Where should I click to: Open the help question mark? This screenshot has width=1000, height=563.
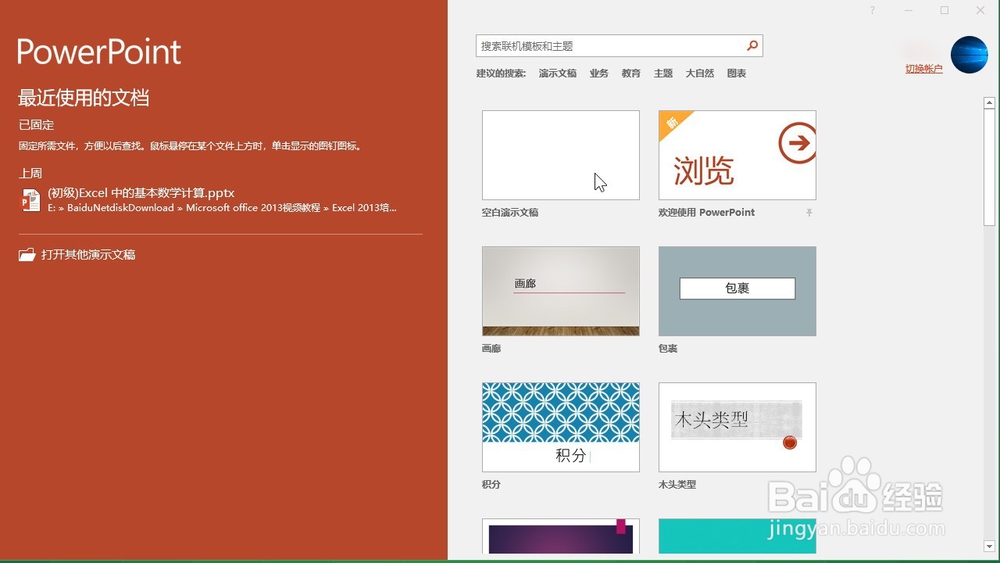(x=872, y=10)
